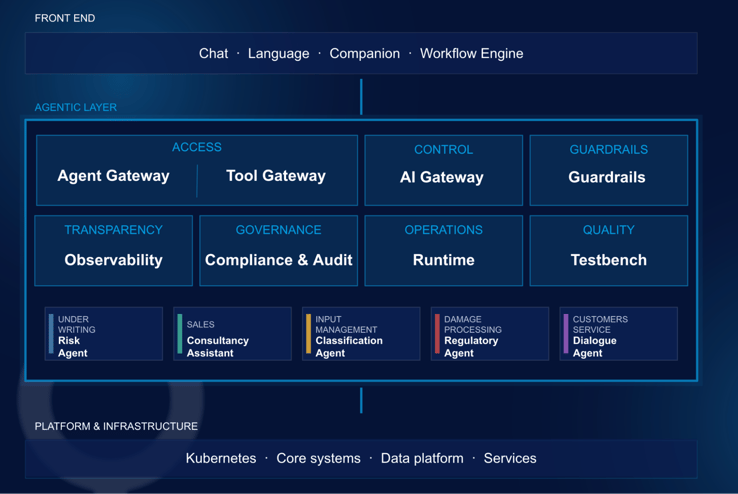Click the Chat front end item
The height and width of the screenshot is (494, 738).
click(213, 53)
